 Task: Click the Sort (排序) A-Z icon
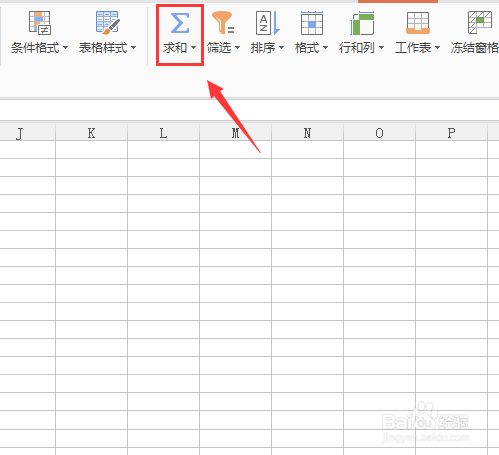(268, 23)
